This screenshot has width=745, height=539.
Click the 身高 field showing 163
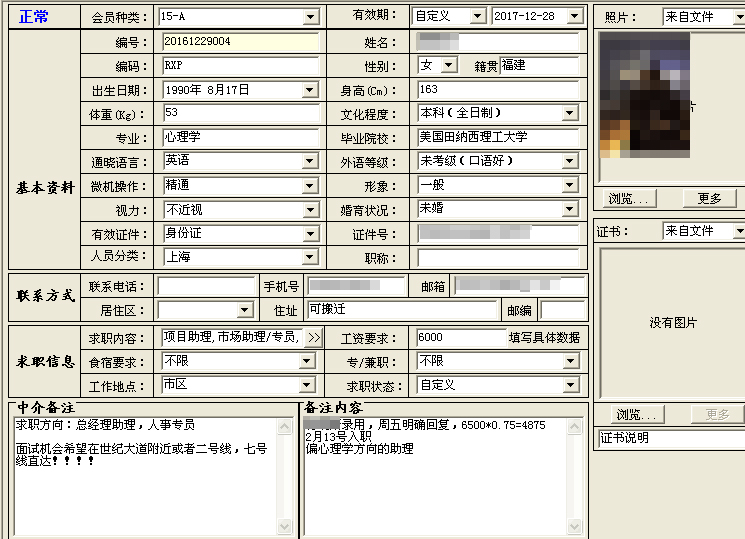pyautogui.click(x=498, y=90)
